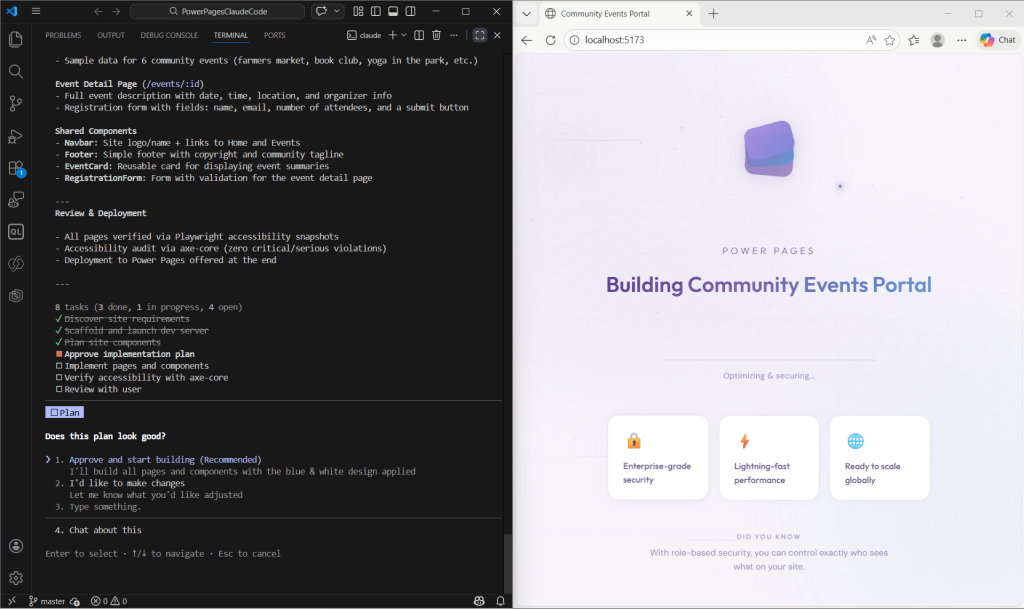
Task: Refresh the browser page at localhost
Action: pos(550,40)
